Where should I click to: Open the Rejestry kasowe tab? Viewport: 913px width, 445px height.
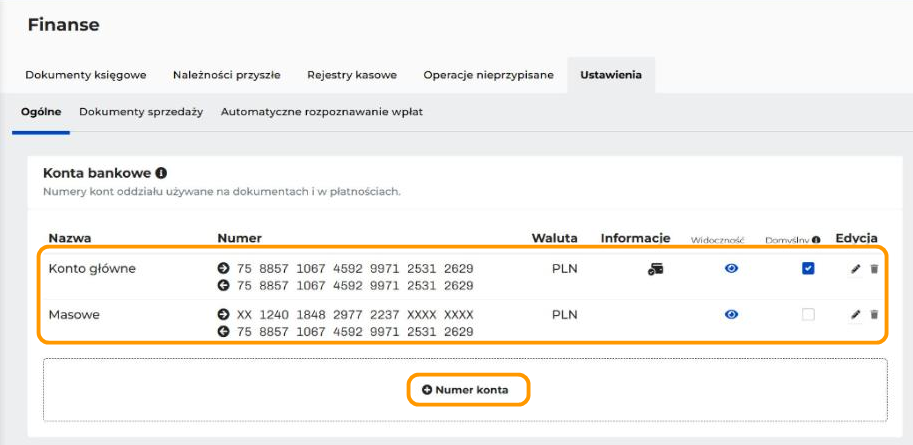(x=352, y=75)
